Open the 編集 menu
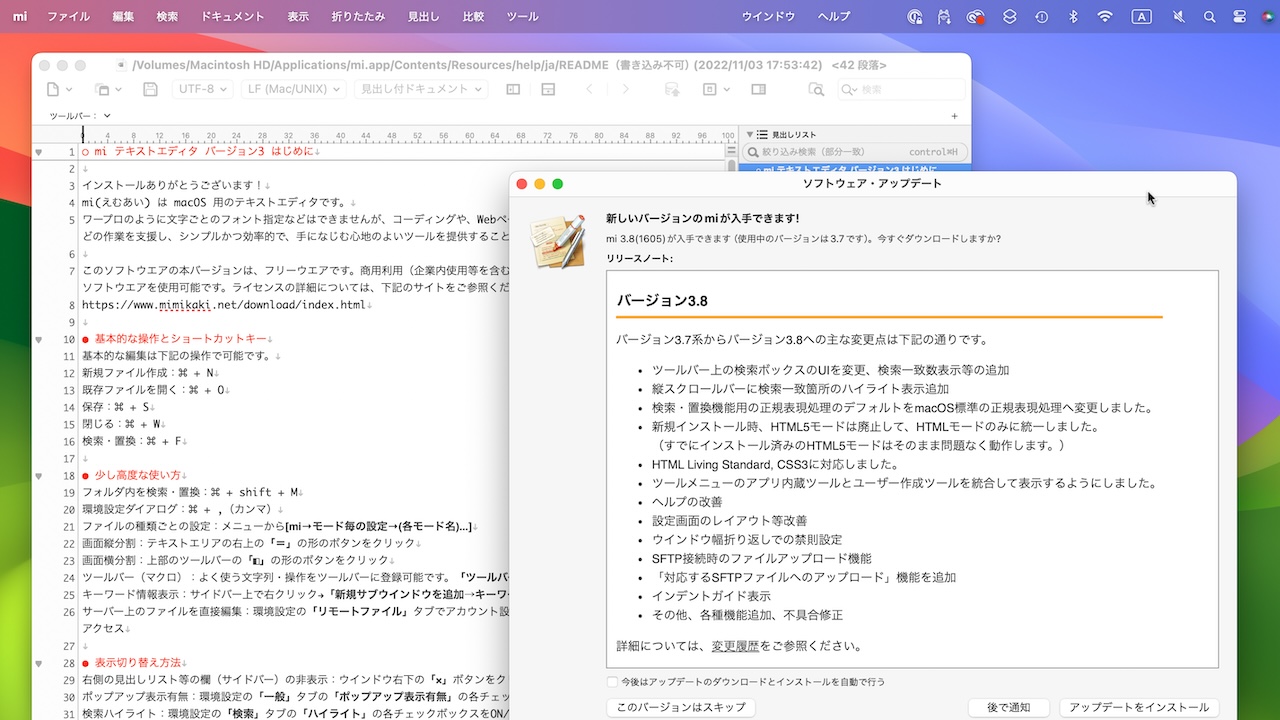The width and height of the screenshot is (1280, 720). [x=124, y=16]
